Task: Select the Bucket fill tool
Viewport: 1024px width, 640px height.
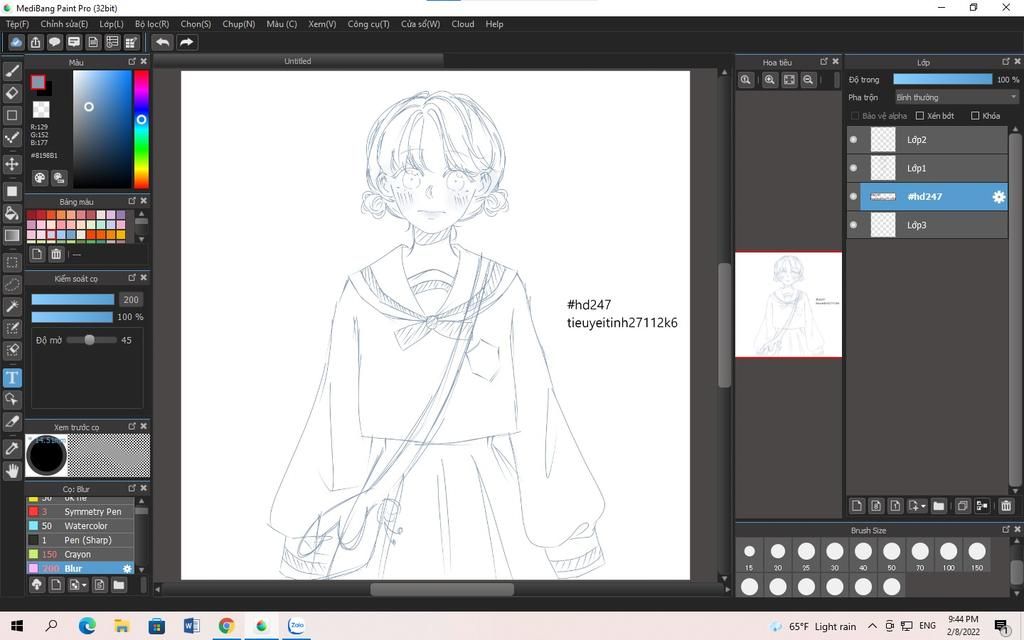Action: pyautogui.click(x=12, y=213)
